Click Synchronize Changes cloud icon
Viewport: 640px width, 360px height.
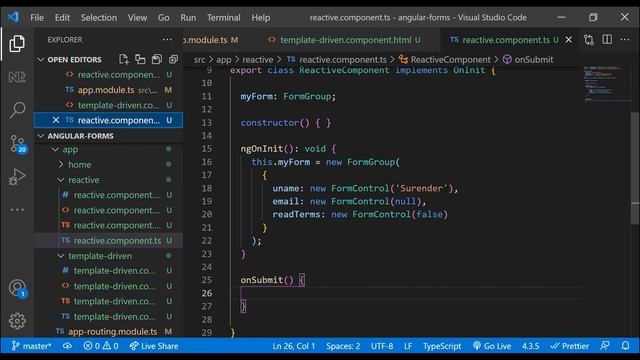[67, 346]
